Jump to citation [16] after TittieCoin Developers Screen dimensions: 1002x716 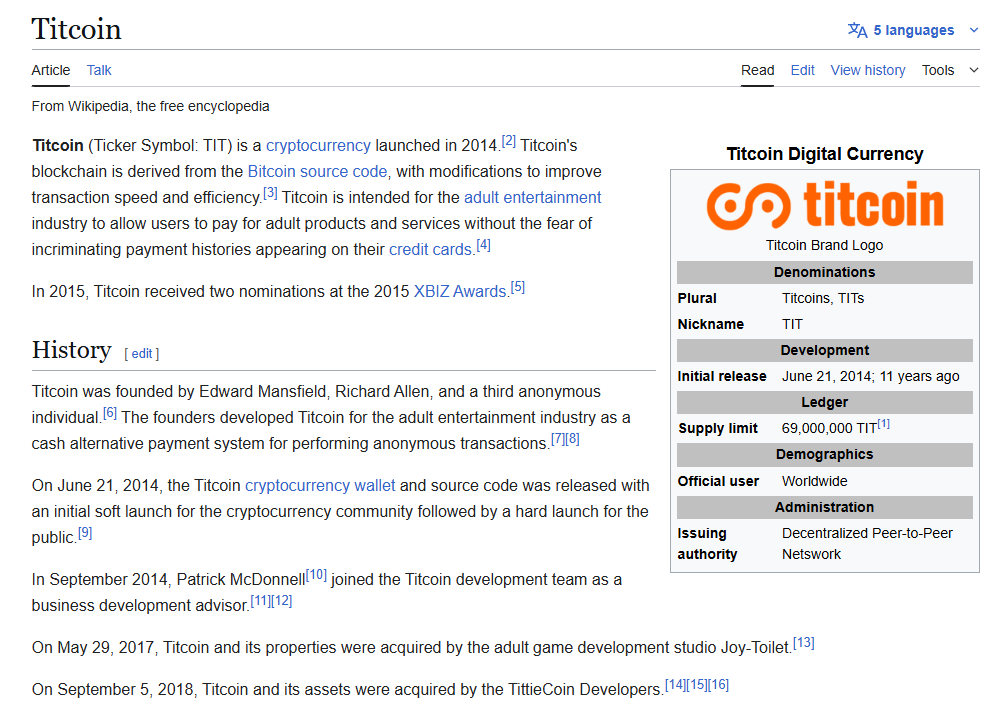(x=718, y=685)
